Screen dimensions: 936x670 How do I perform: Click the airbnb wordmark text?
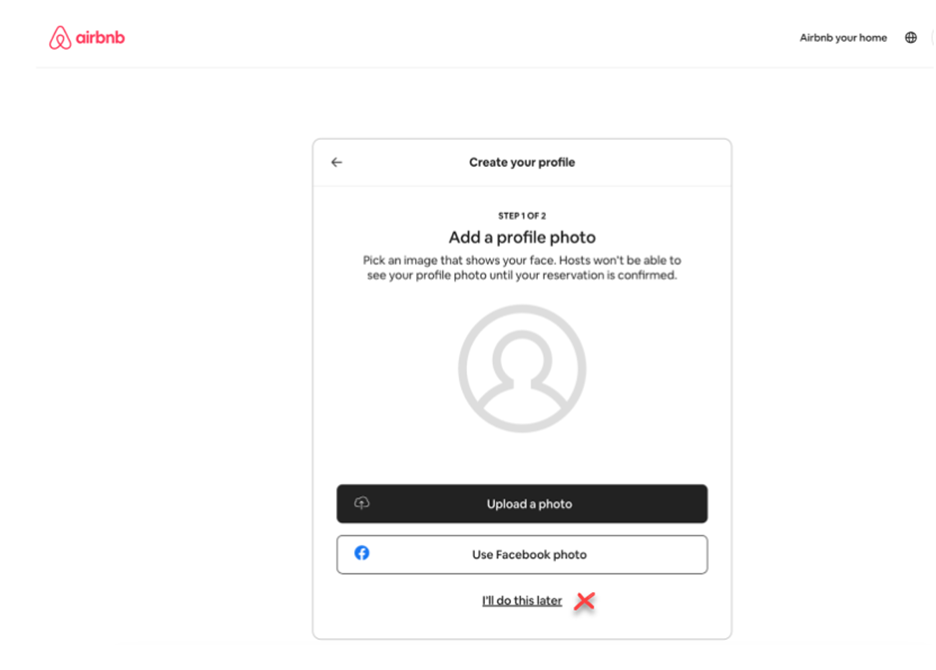pyautogui.click(x=100, y=38)
